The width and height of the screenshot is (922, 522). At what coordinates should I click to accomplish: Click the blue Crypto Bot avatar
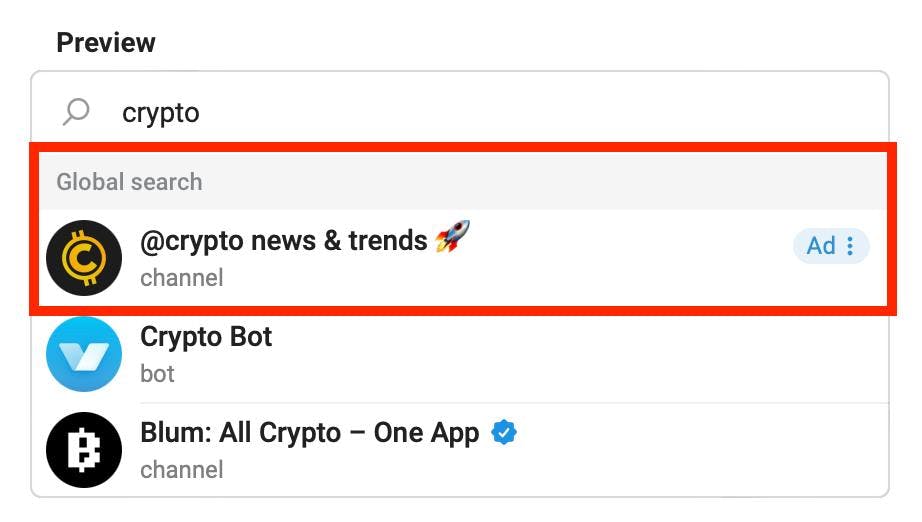[x=84, y=354]
